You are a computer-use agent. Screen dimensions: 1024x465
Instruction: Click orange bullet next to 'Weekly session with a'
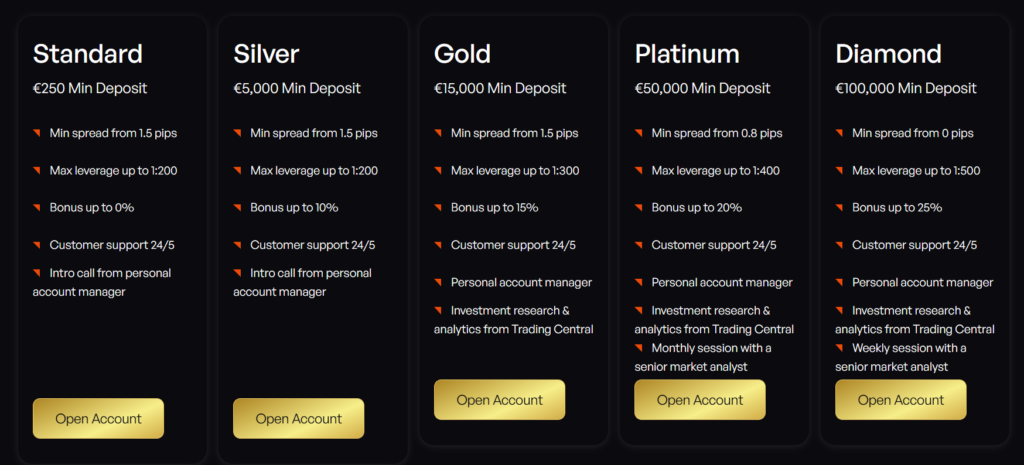tap(840, 348)
